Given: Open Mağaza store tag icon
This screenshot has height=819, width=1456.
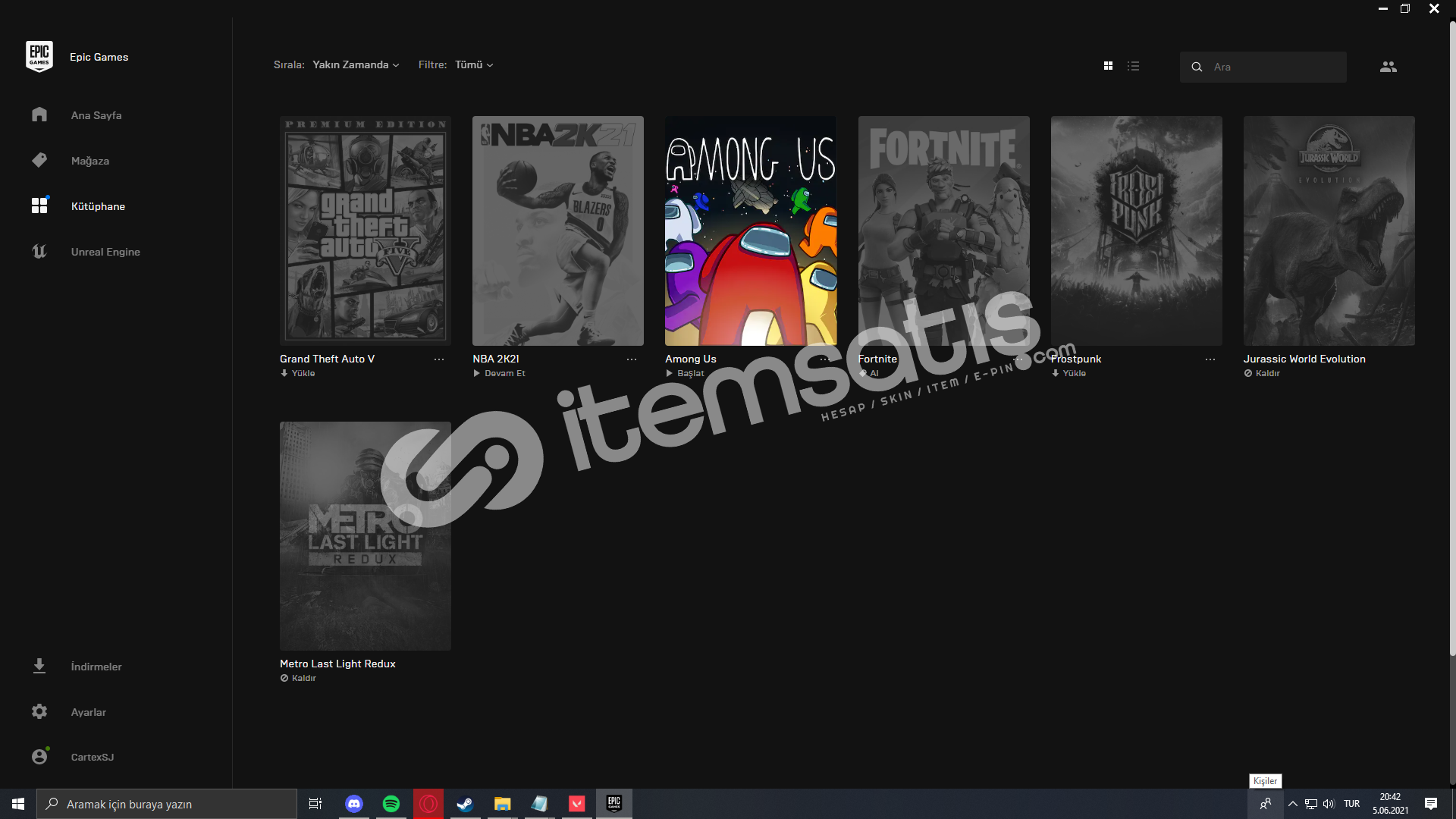Looking at the screenshot, I should [39, 160].
